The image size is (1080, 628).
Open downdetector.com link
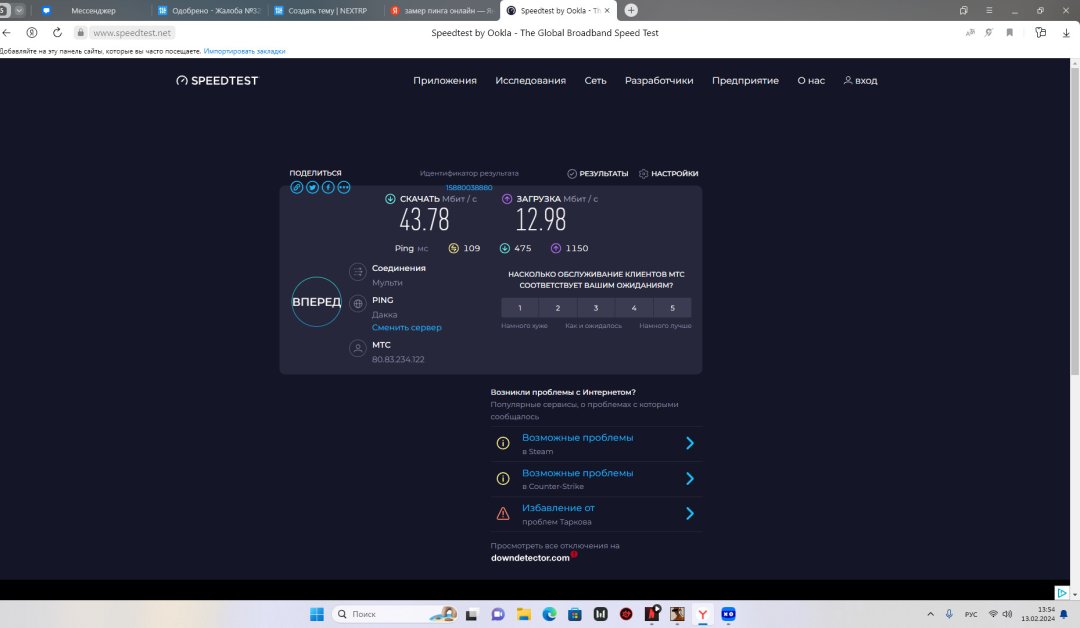pyautogui.click(x=530, y=558)
